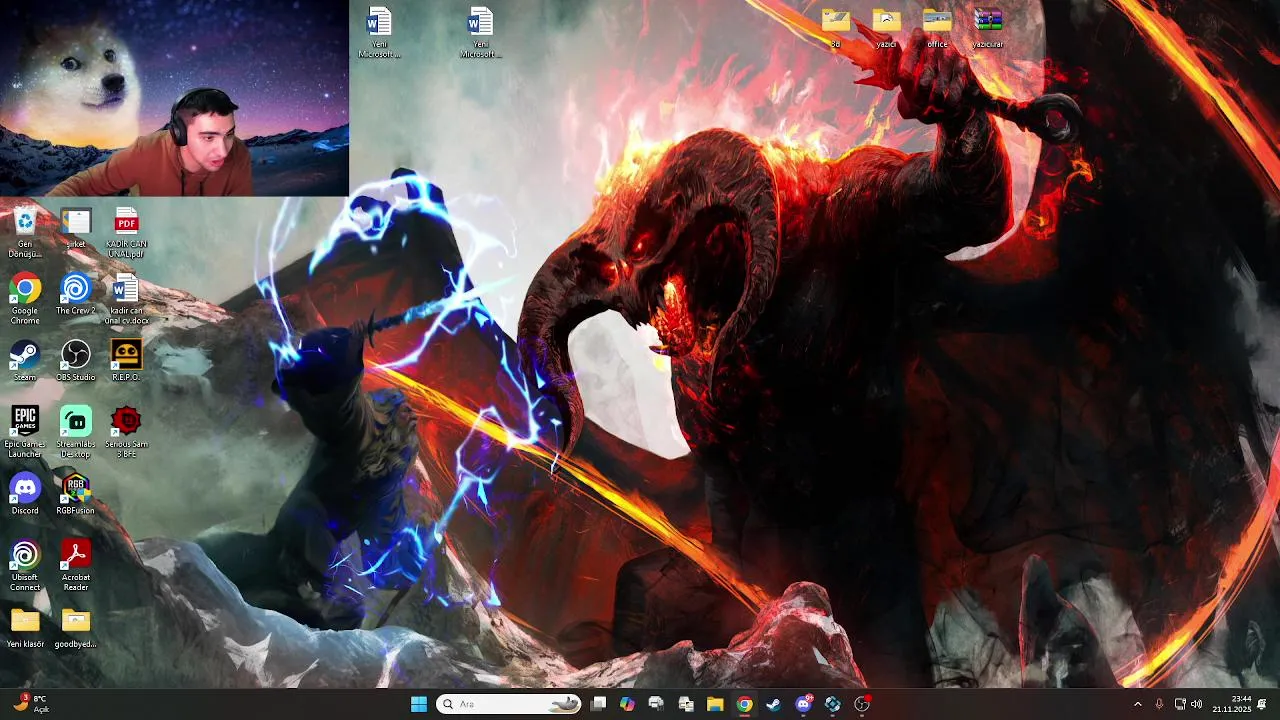Open Epic Games Launcher shortcut
This screenshot has width=1280, height=720.
(25, 432)
